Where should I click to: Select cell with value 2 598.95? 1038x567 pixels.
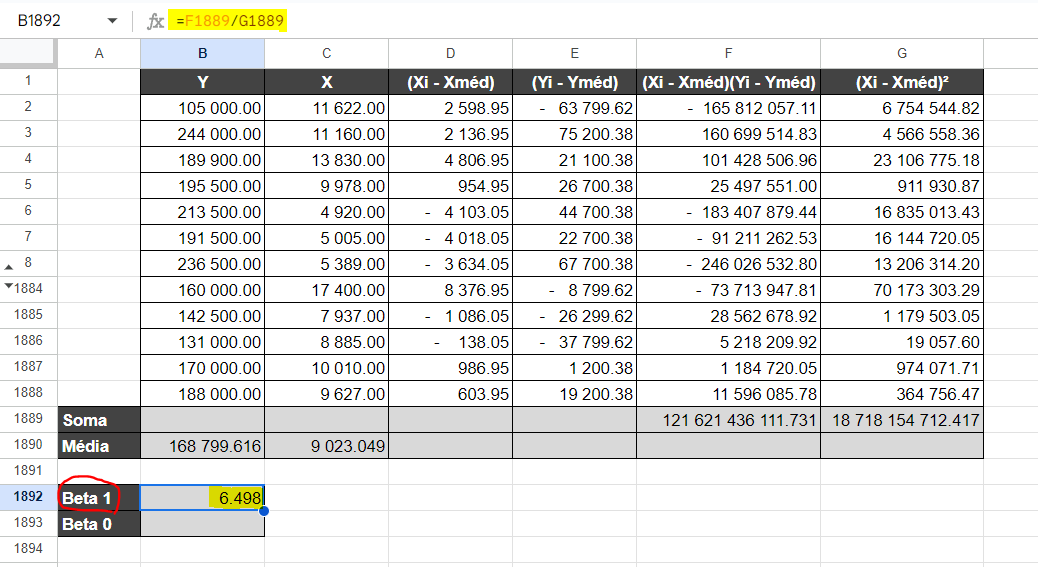(x=450, y=108)
